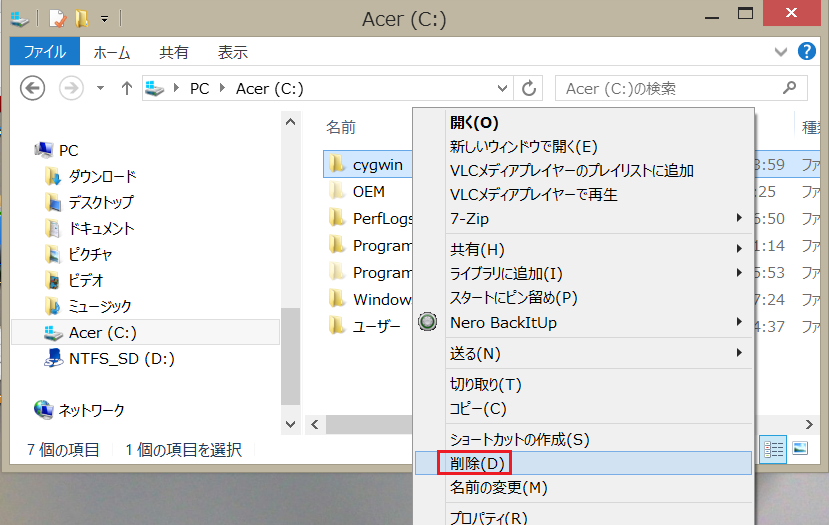Open the ファイル ribbon tab
The width and height of the screenshot is (829, 525).
45,52
